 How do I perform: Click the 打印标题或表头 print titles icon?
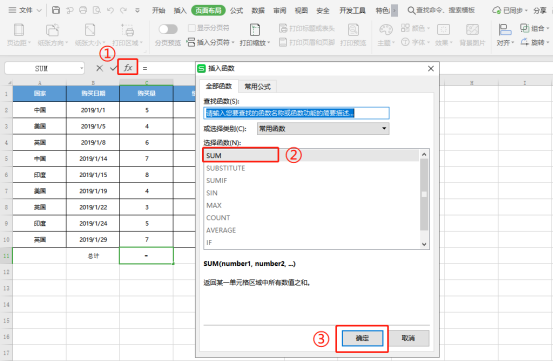(283, 28)
